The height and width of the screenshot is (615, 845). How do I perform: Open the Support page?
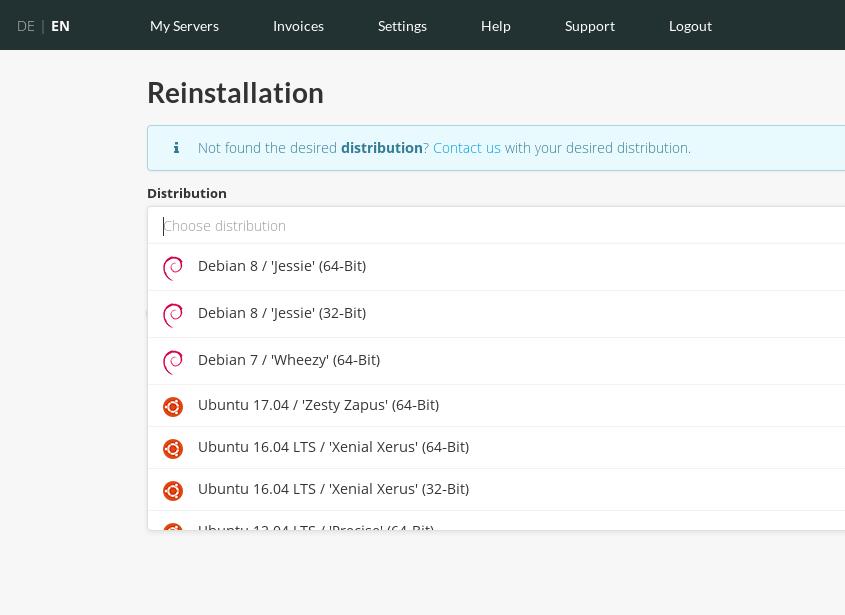590,26
